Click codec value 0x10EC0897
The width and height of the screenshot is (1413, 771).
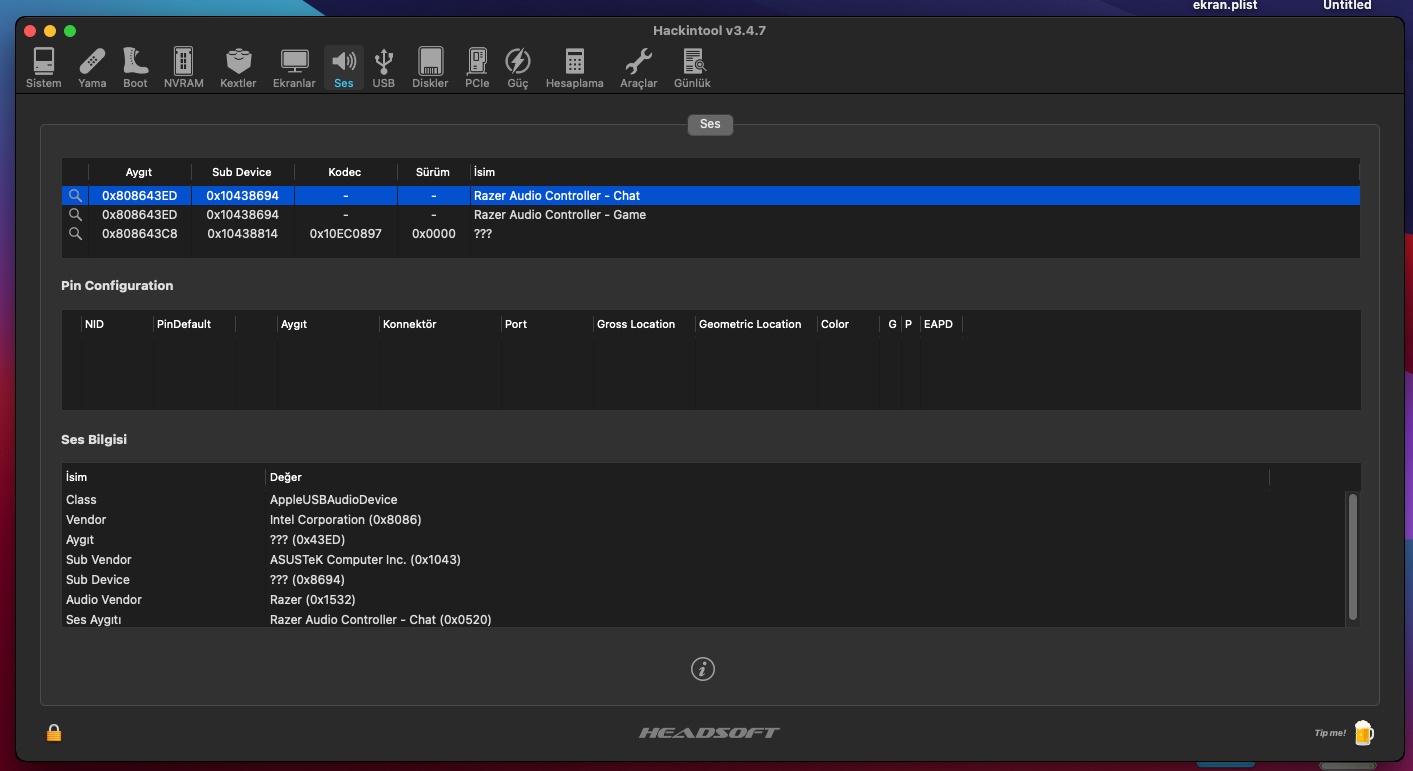click(x=345, y=234)
